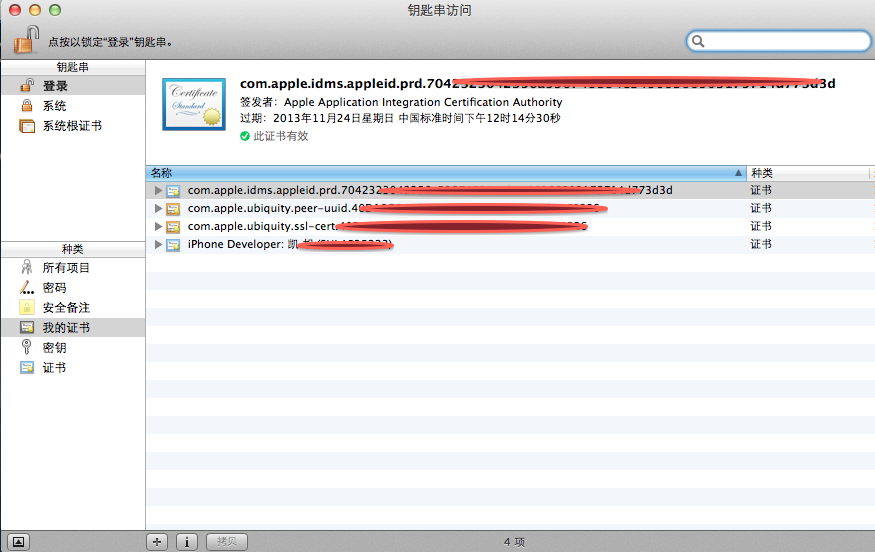Screen dimensions: 875x552
Task: Toggle the bottom-left sidebar view button
Action: (18, 541)
